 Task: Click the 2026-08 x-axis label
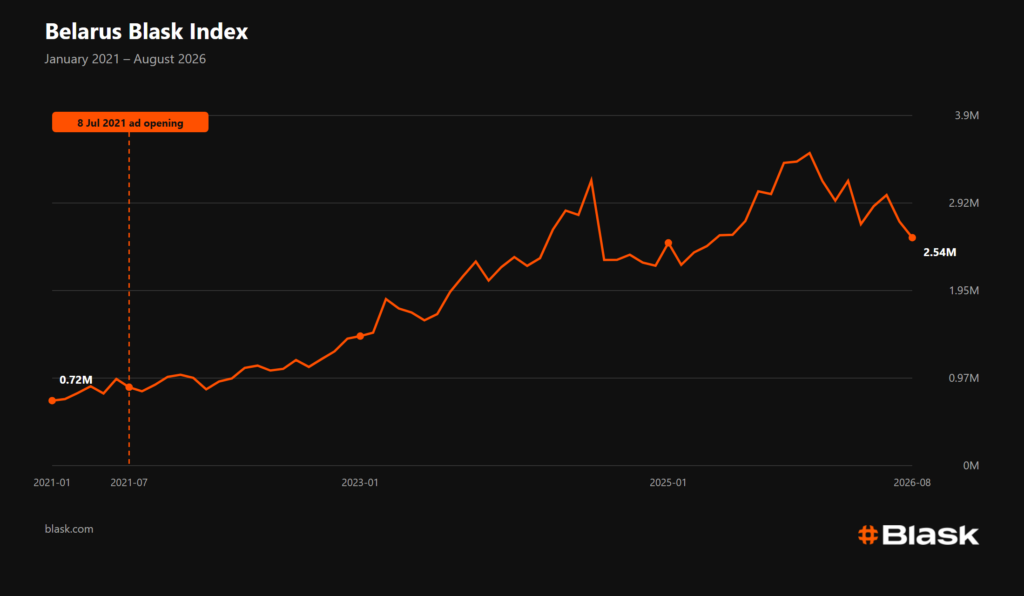[x=912, y=482]
